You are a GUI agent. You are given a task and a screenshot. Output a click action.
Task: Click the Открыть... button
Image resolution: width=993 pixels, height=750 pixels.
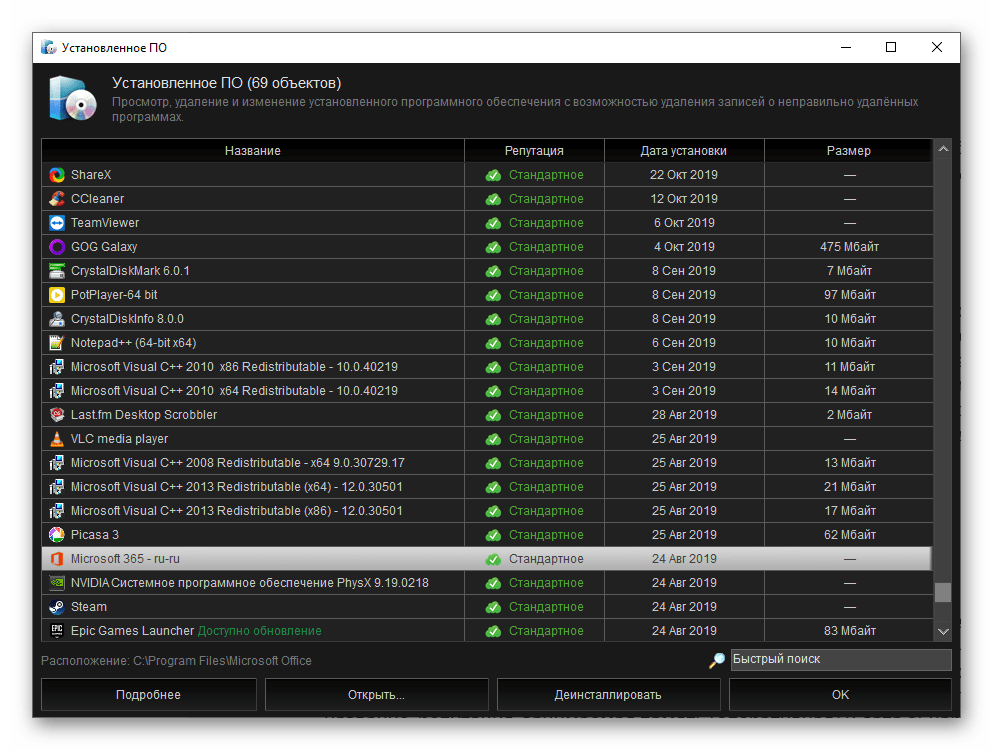(x=377, y=695)
